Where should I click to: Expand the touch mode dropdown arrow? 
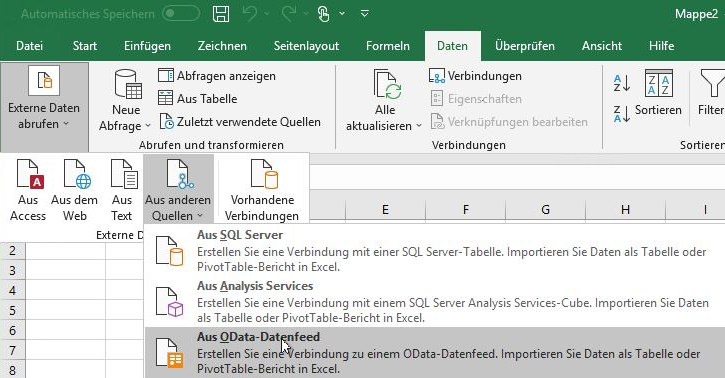click(x=342, y=14)
